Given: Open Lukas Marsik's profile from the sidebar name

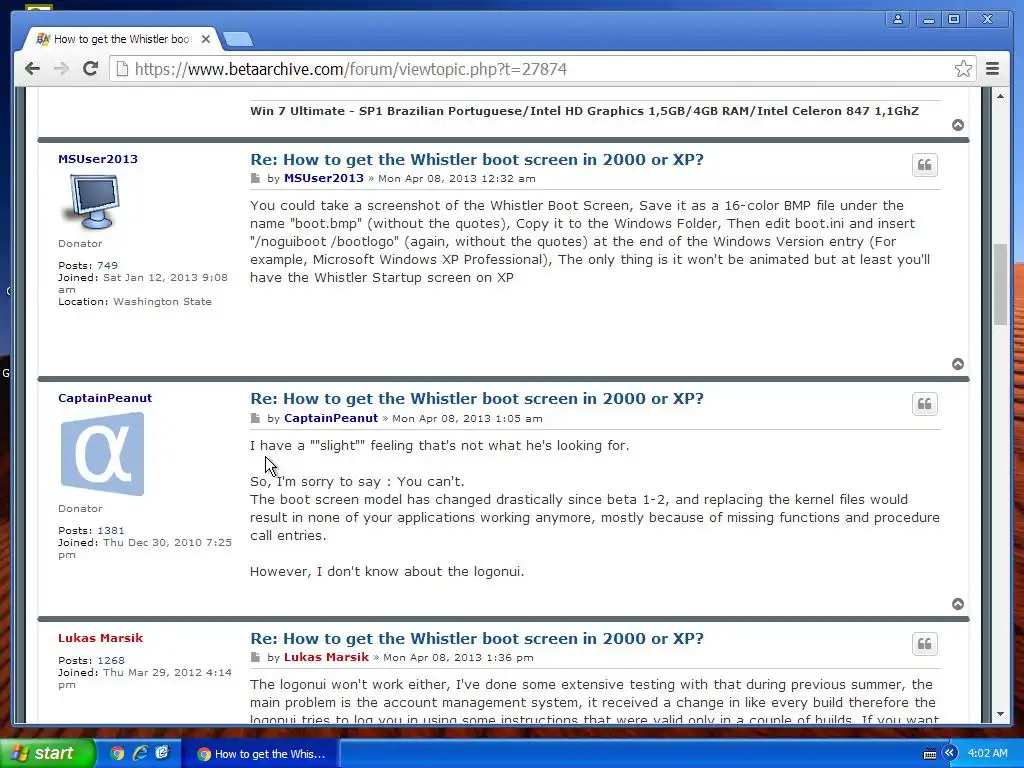Looking at the screenshot, I should pyautogui.click(x=101, y=638).
